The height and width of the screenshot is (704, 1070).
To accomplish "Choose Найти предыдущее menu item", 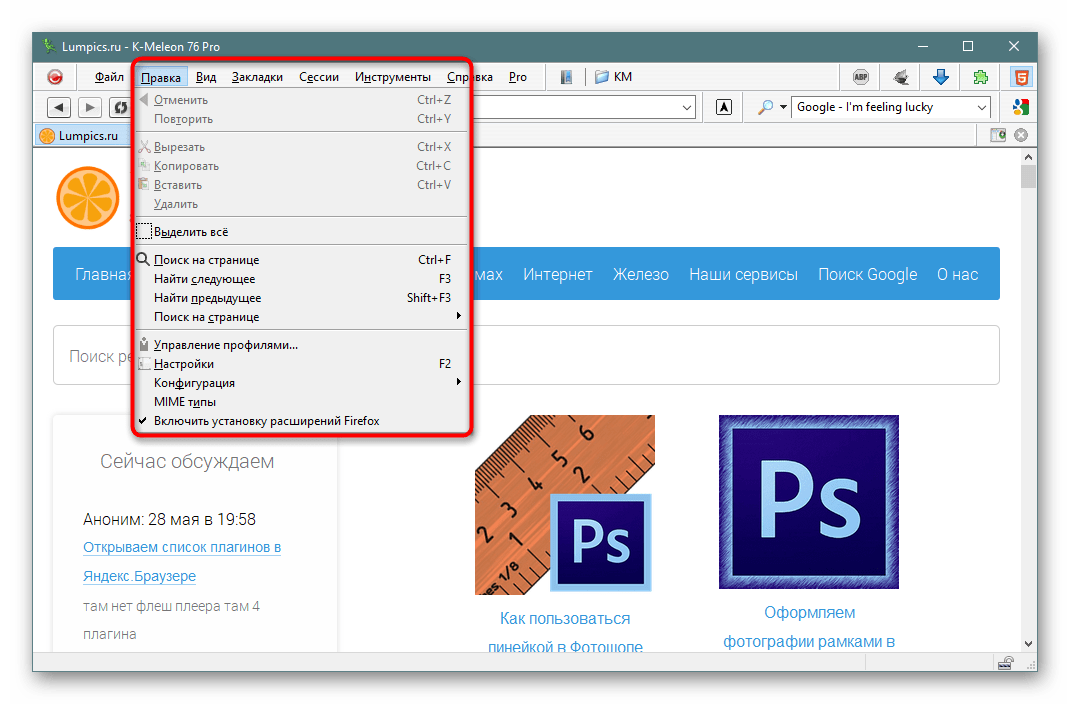I will pyautogui.click(x=301, y=298).
